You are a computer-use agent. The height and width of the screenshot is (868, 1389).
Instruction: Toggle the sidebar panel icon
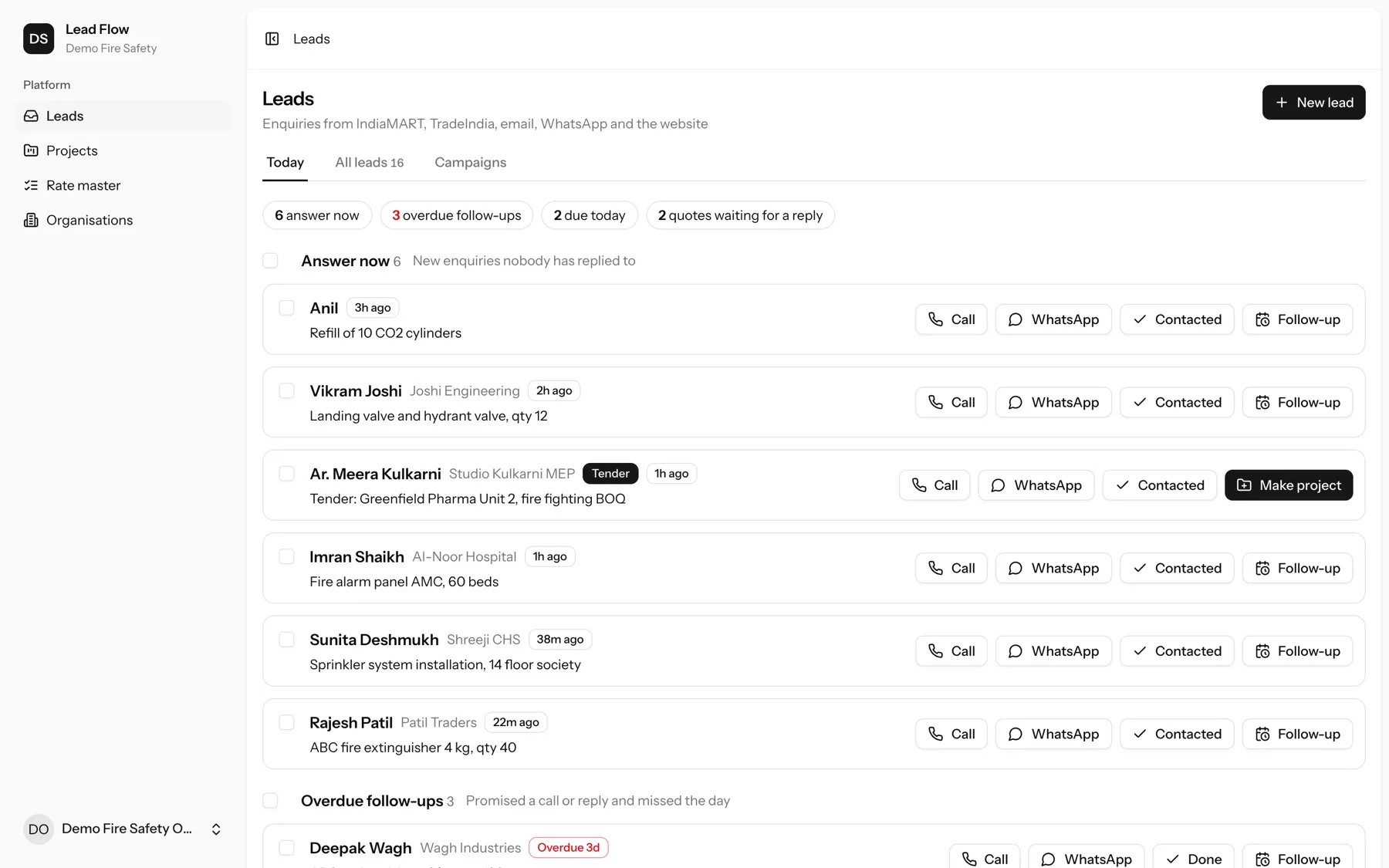coord(272,39)
